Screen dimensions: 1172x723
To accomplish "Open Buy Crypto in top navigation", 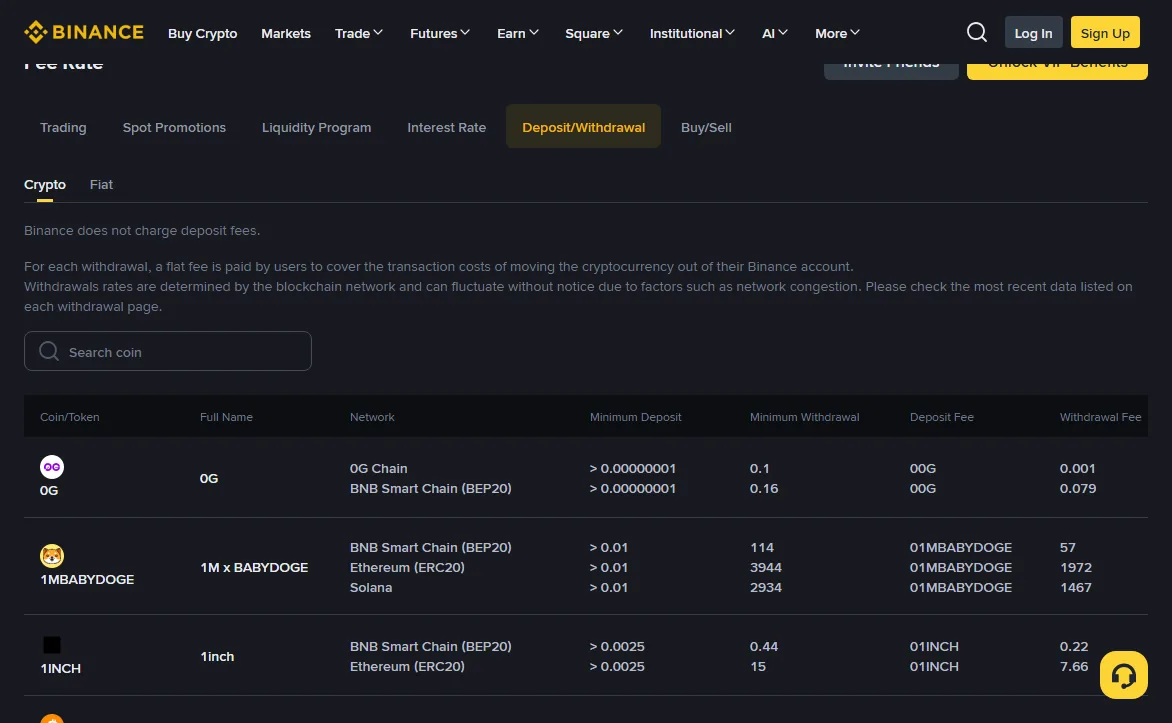I will coord(203,33).
